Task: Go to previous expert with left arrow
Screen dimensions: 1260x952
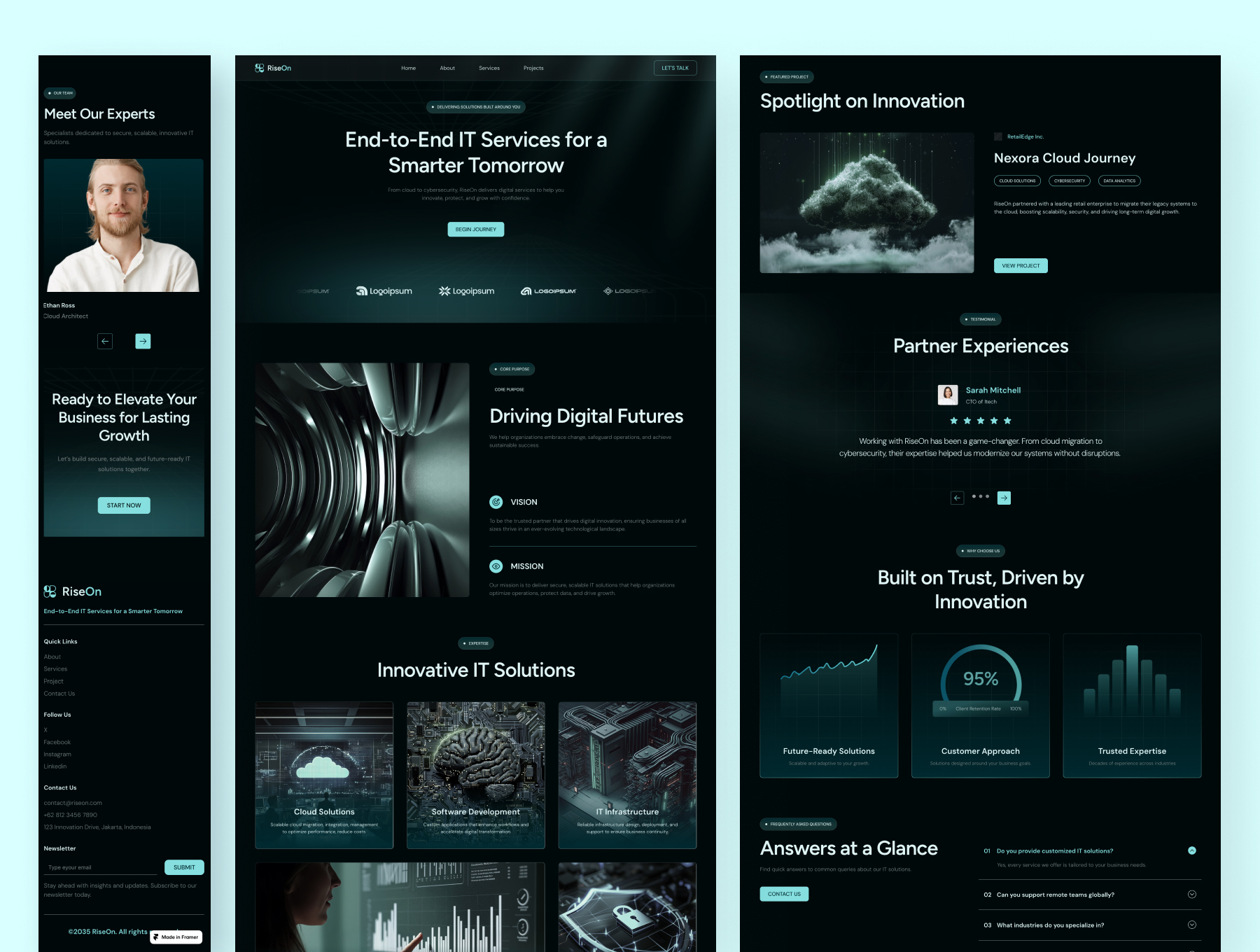Action: click(105, 341)
